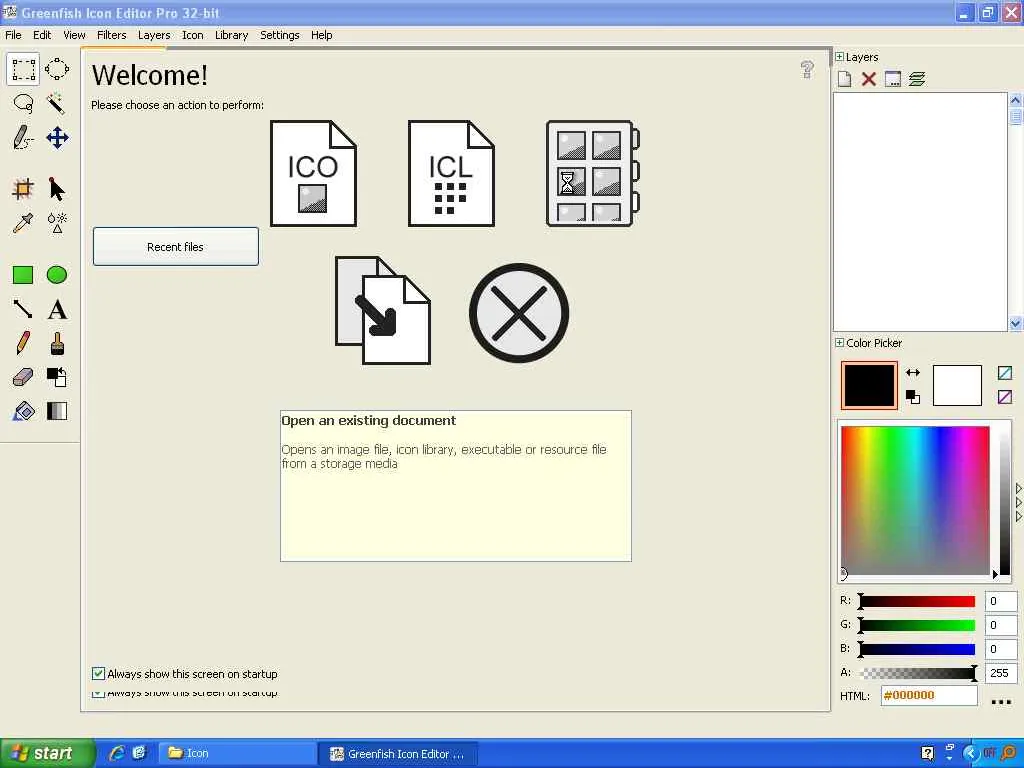
Task: Select the green Rectangle shape tool
Action: click(x=23, y=275)
